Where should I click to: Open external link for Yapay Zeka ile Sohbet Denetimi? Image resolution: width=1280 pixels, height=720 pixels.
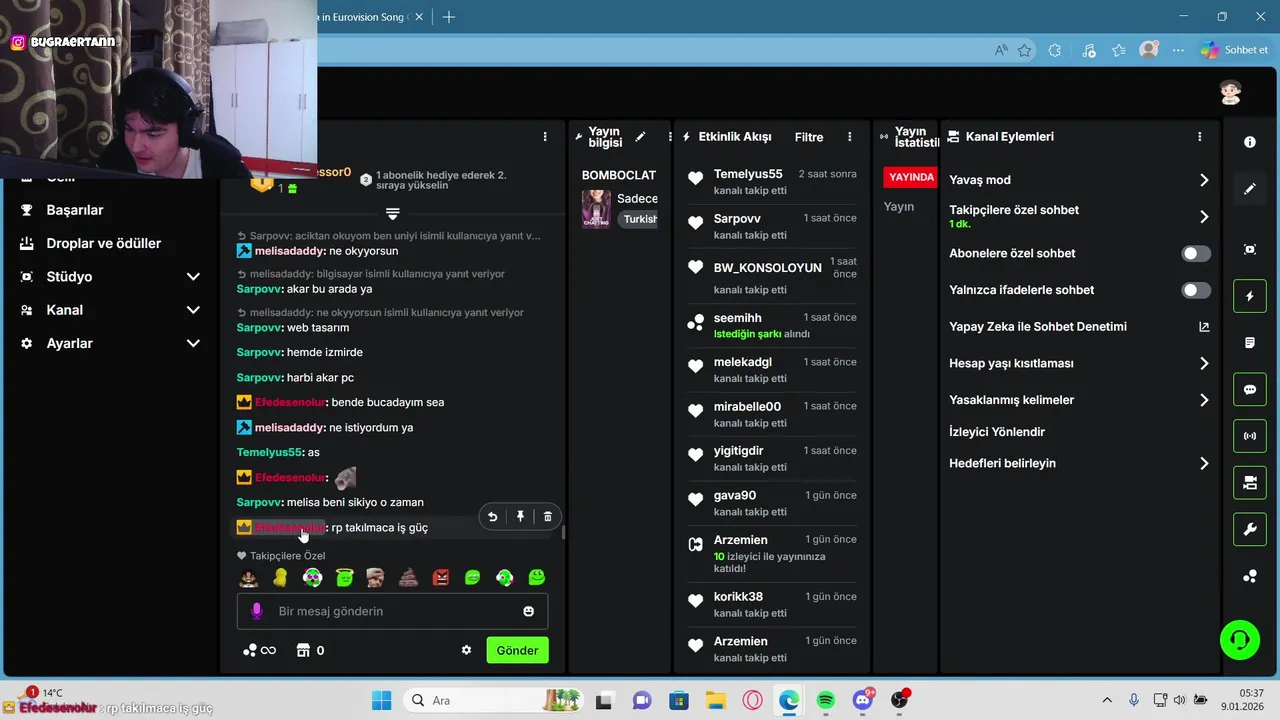[1204, 327]
